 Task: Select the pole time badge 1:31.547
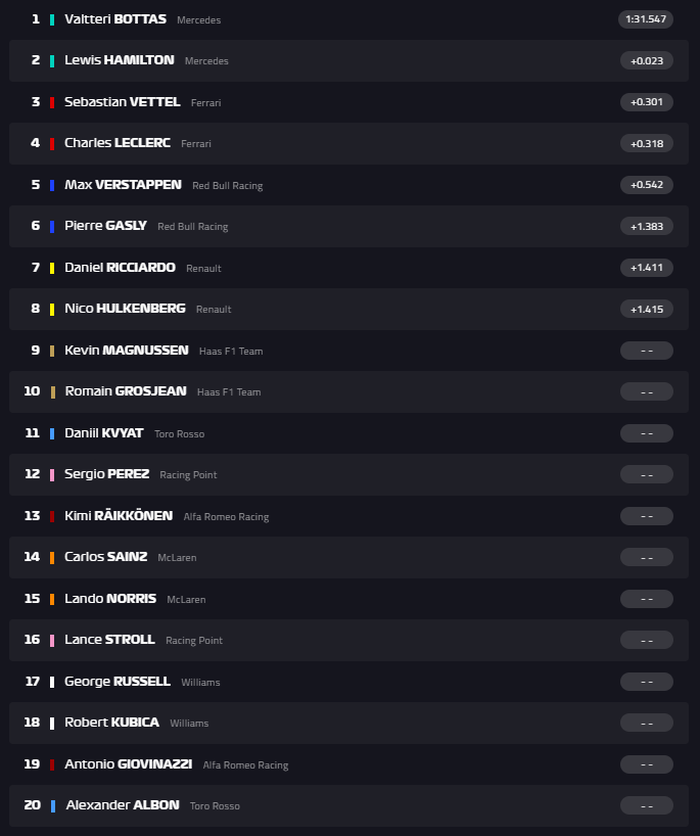pos(648,19)
